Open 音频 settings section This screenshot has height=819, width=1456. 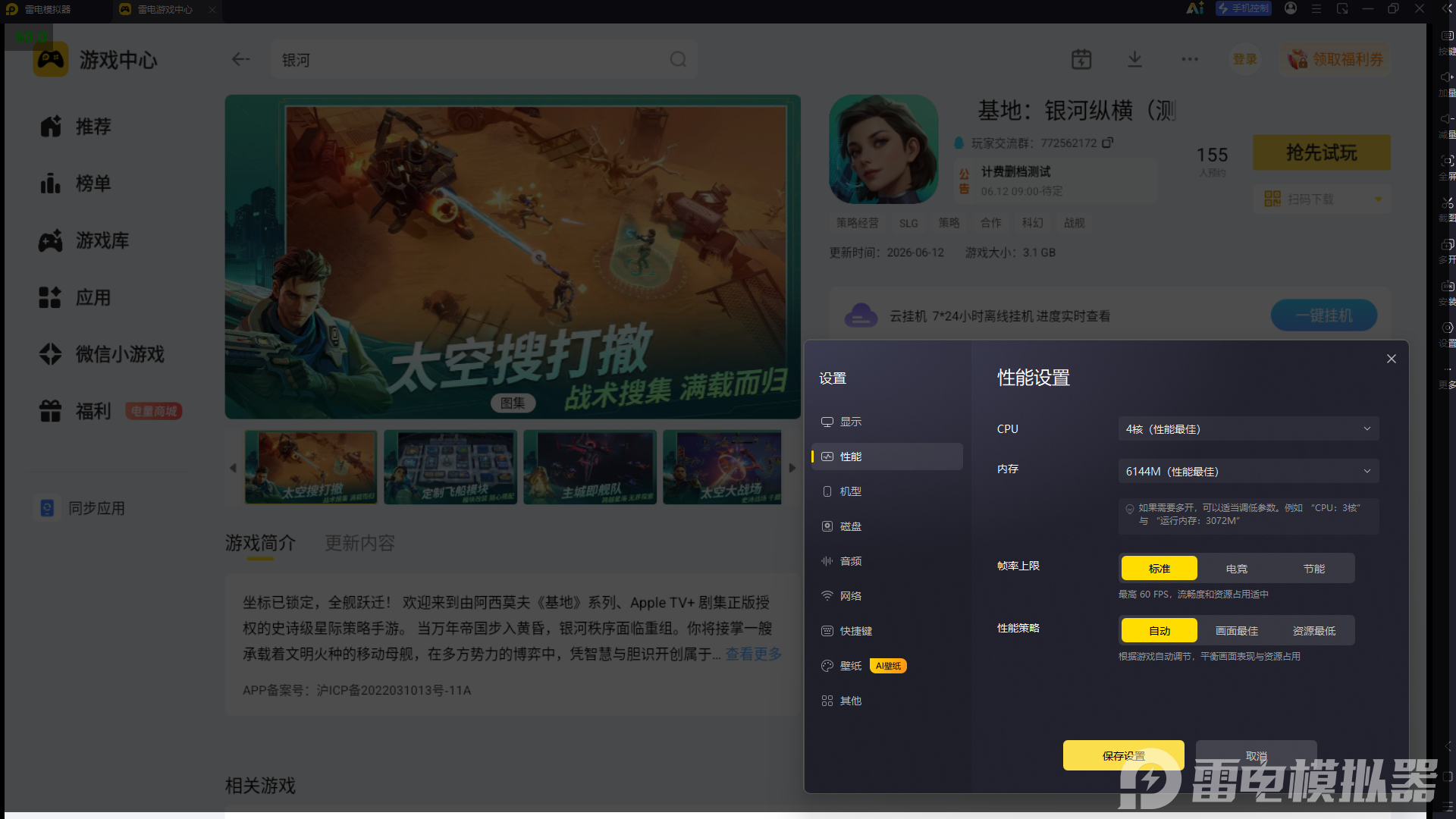887,561
